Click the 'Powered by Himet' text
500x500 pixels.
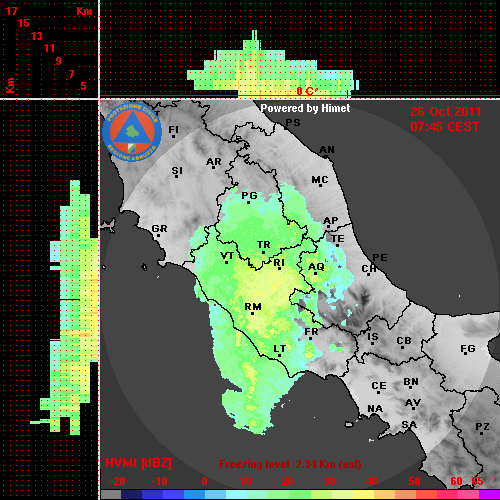[x=305, y=108]
